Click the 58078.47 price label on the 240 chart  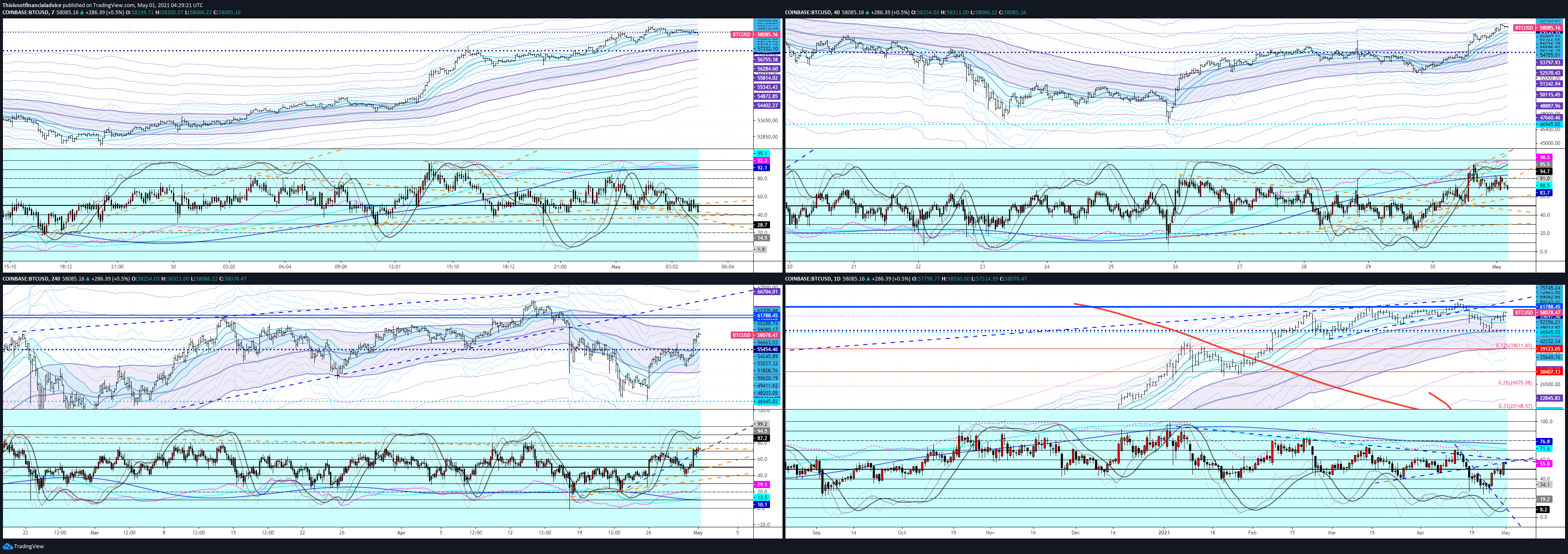767,335
